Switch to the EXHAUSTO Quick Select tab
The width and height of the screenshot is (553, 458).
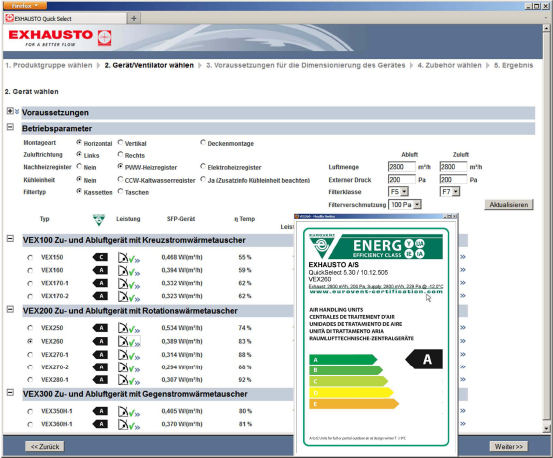65,18
